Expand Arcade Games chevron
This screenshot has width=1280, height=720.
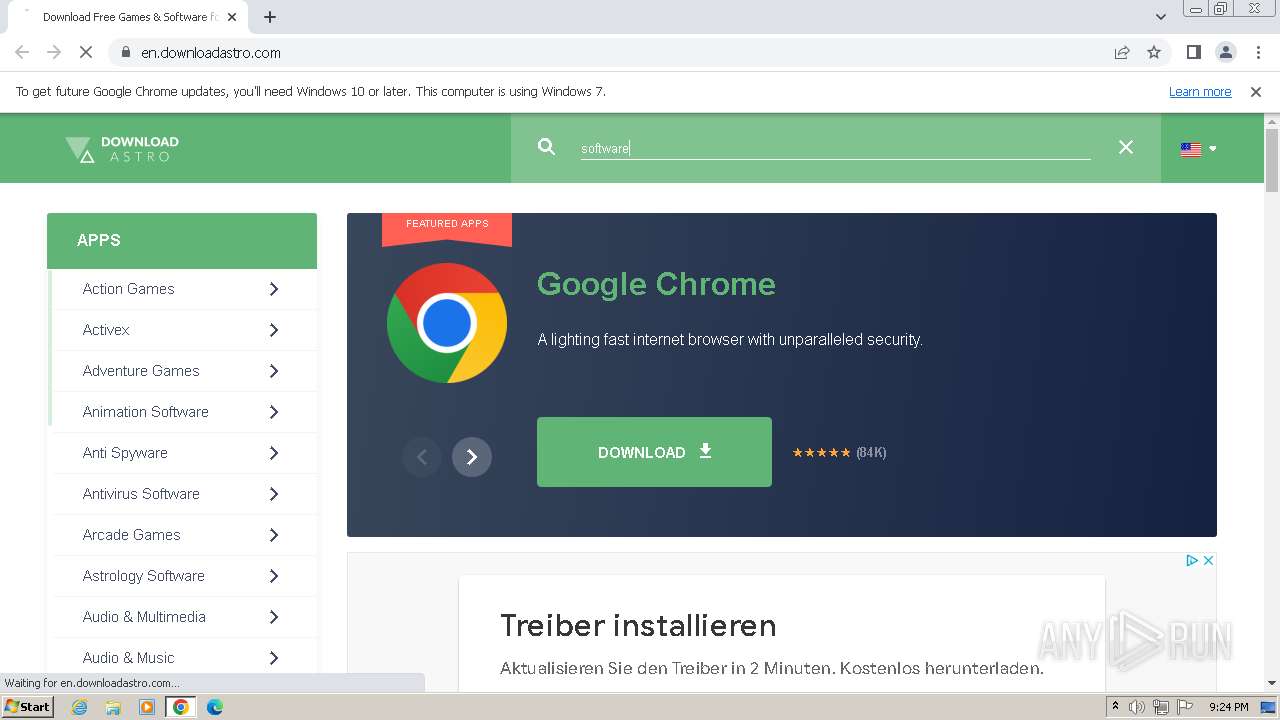tap(274, 535)
